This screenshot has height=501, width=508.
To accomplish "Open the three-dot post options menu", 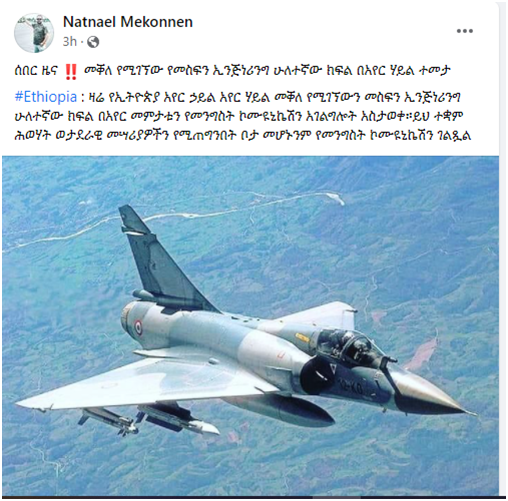I will (x=465, y=31).
